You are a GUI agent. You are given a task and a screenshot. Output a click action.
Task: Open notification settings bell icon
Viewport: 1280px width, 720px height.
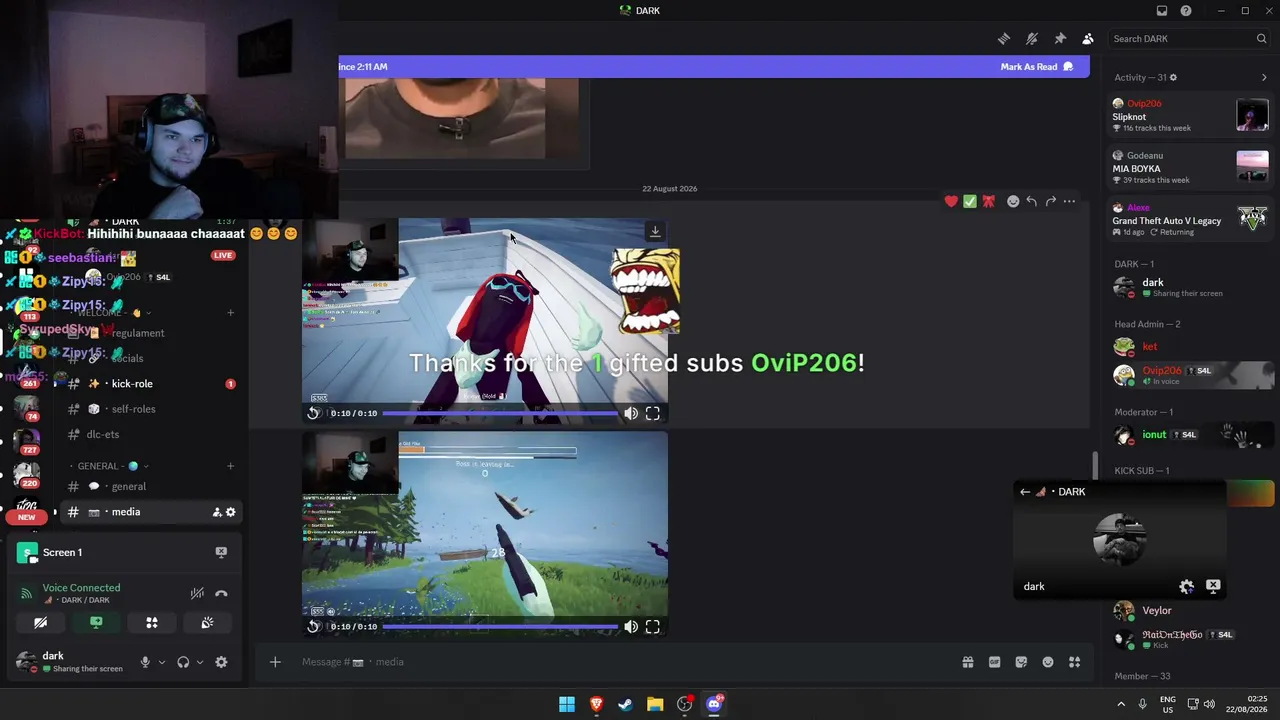[1032, 39]
